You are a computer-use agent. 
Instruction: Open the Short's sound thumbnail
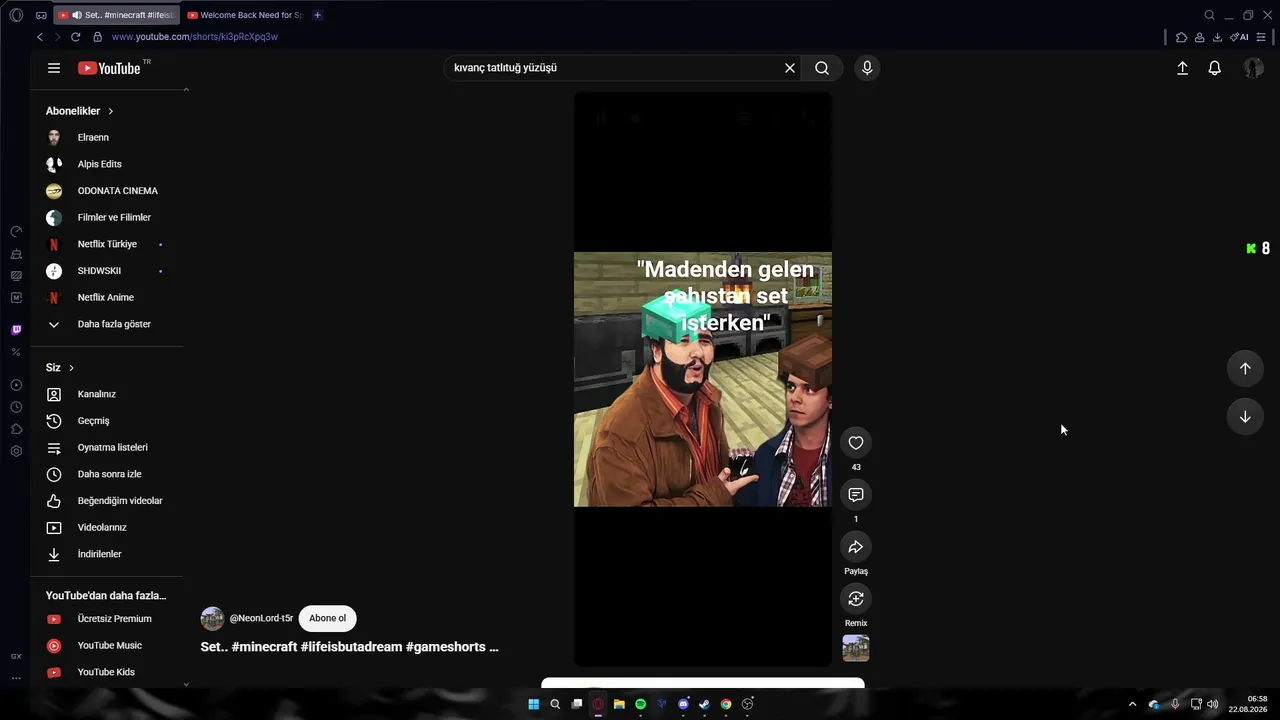pos(856,648)
